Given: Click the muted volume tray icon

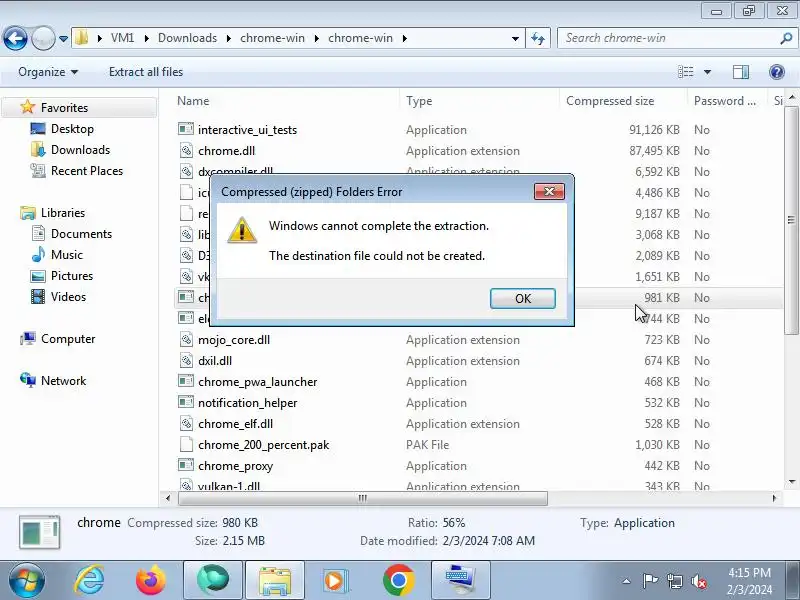Looking at the screenshot, I should point(698,581).
